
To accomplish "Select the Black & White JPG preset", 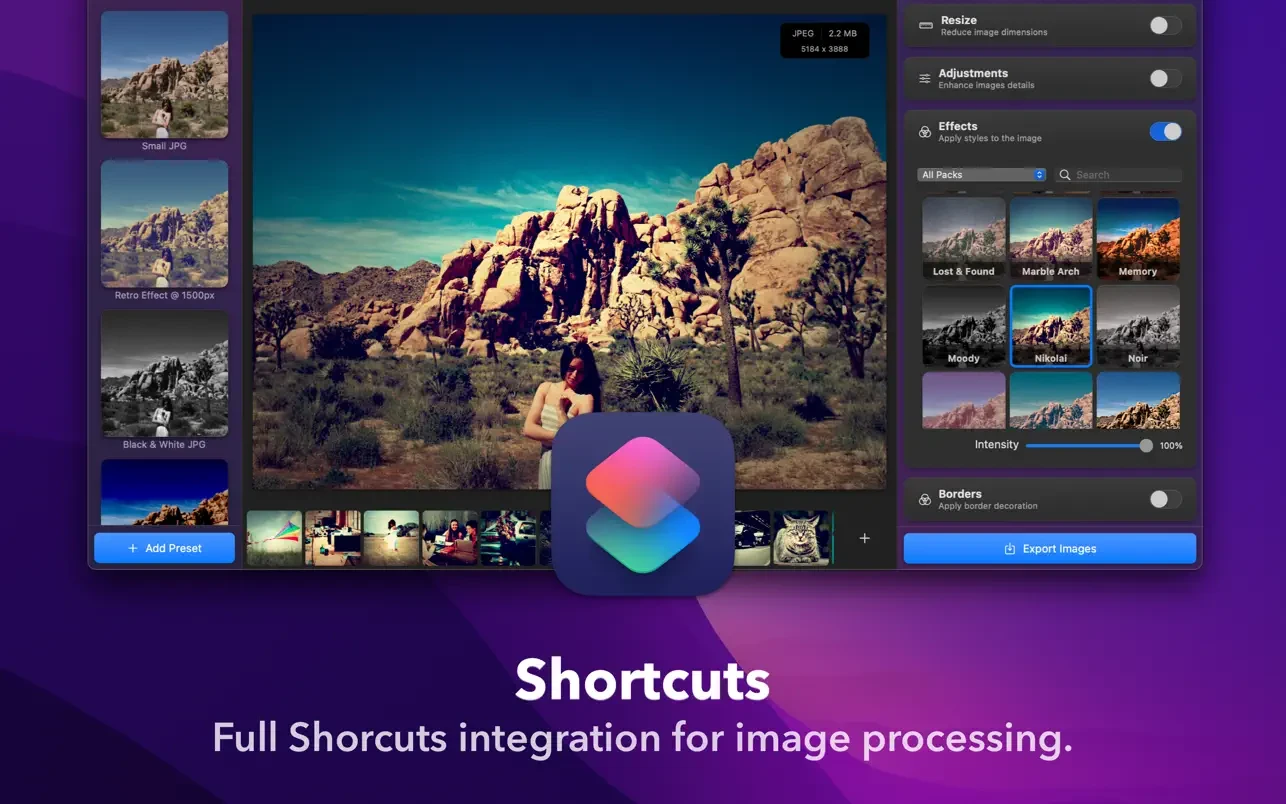I will coord(164,374).
